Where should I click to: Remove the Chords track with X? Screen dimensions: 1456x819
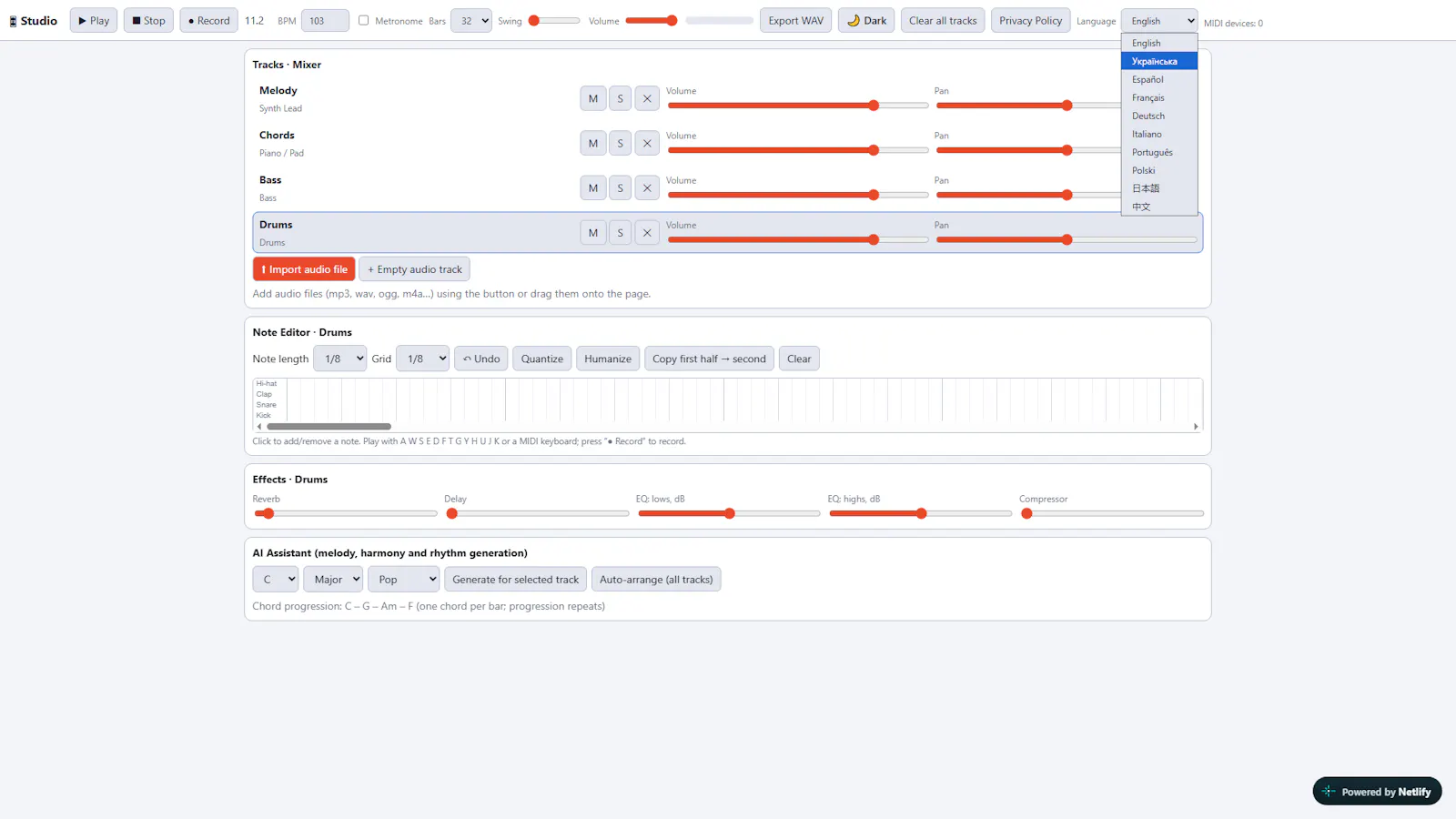tap(647, 143)
